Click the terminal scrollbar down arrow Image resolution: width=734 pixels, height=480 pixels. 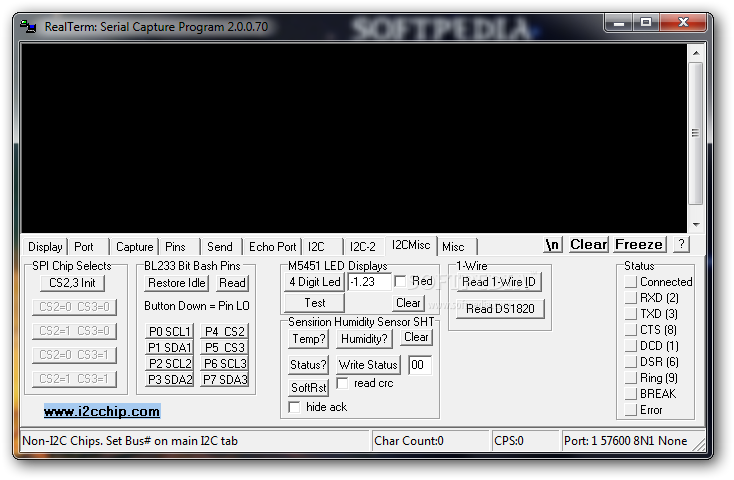pyautogui.click(x=696, y=224)
